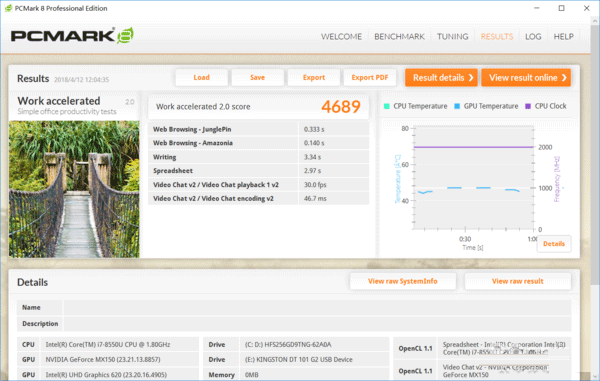Click the PCMark 8 logo
The height and width of the screenshot is (381, 600).
pos(72,36)
